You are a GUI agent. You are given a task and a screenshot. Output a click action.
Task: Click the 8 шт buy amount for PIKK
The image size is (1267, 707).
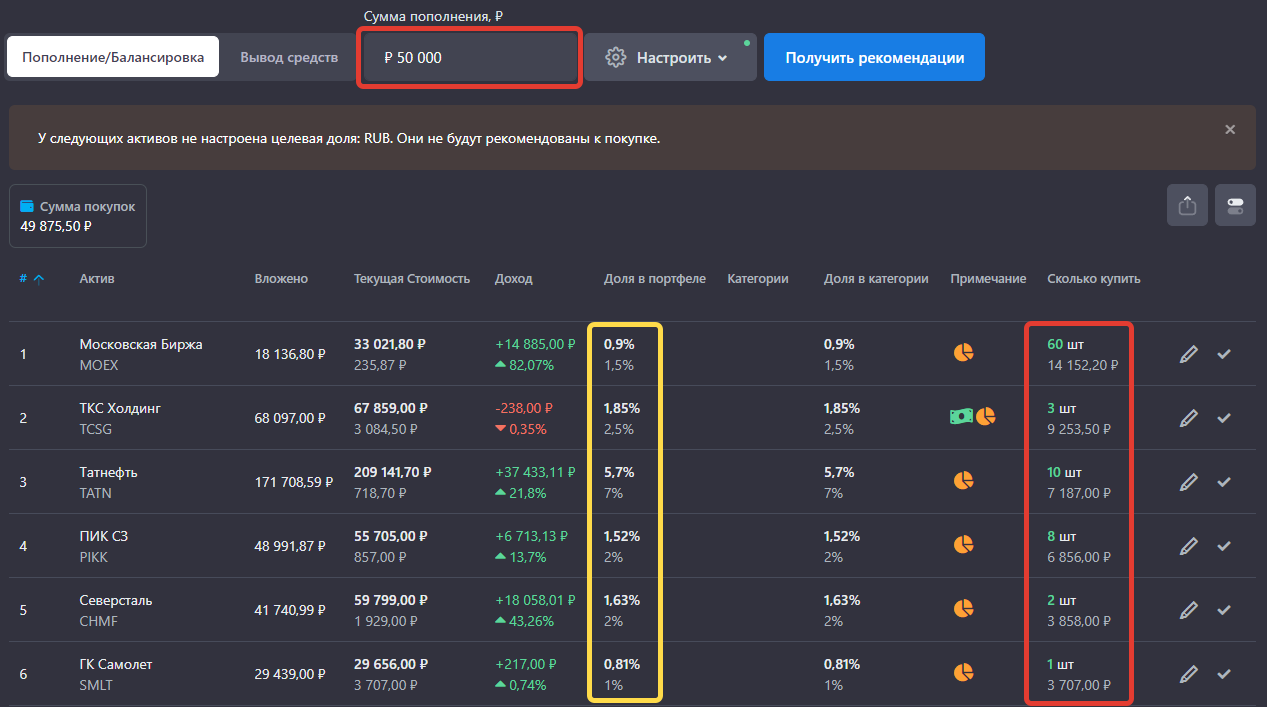click(1061, 536)
